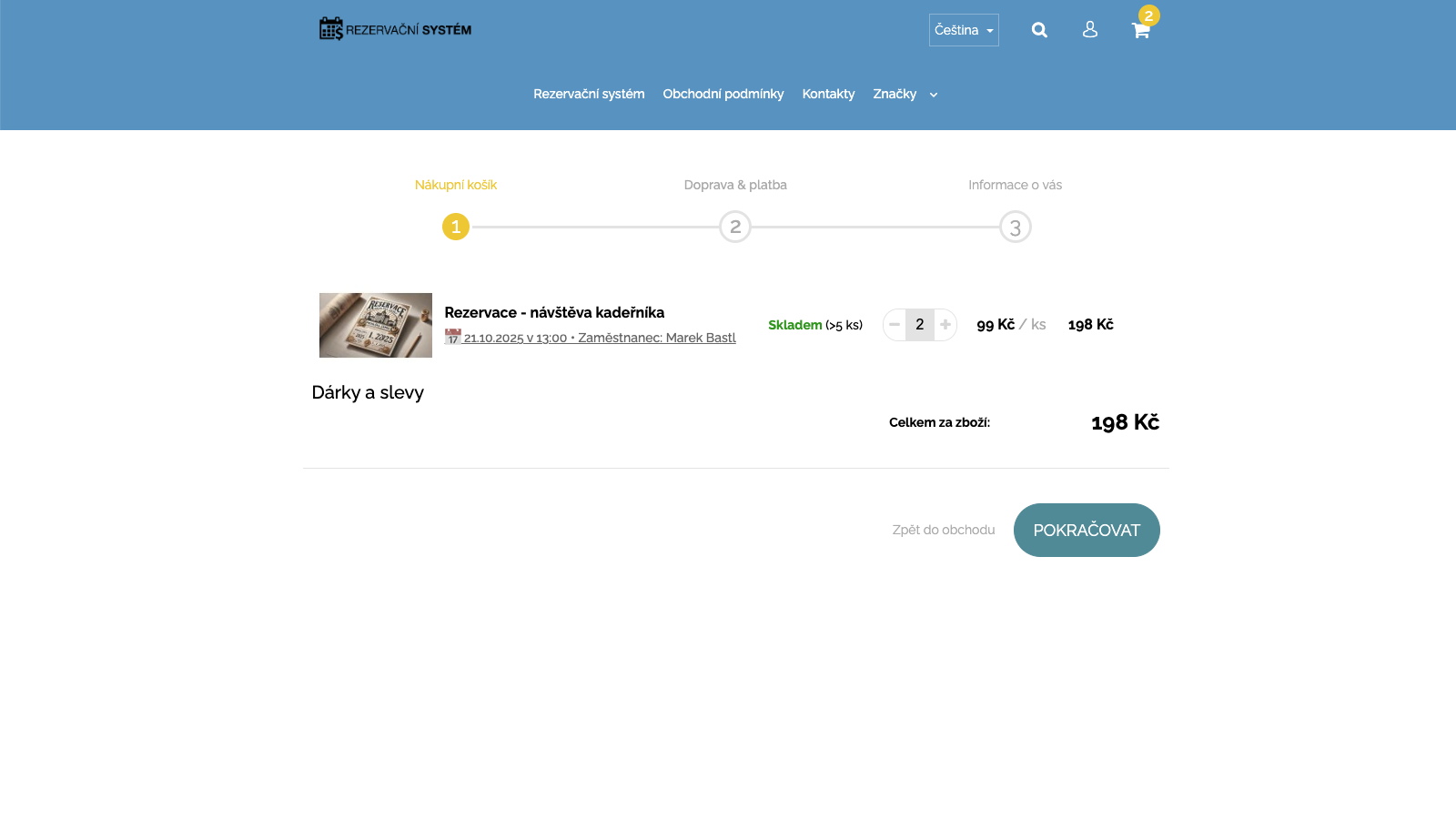Open search with magnifier icon
The image size is (1456, 820).
pos(1039,30)
